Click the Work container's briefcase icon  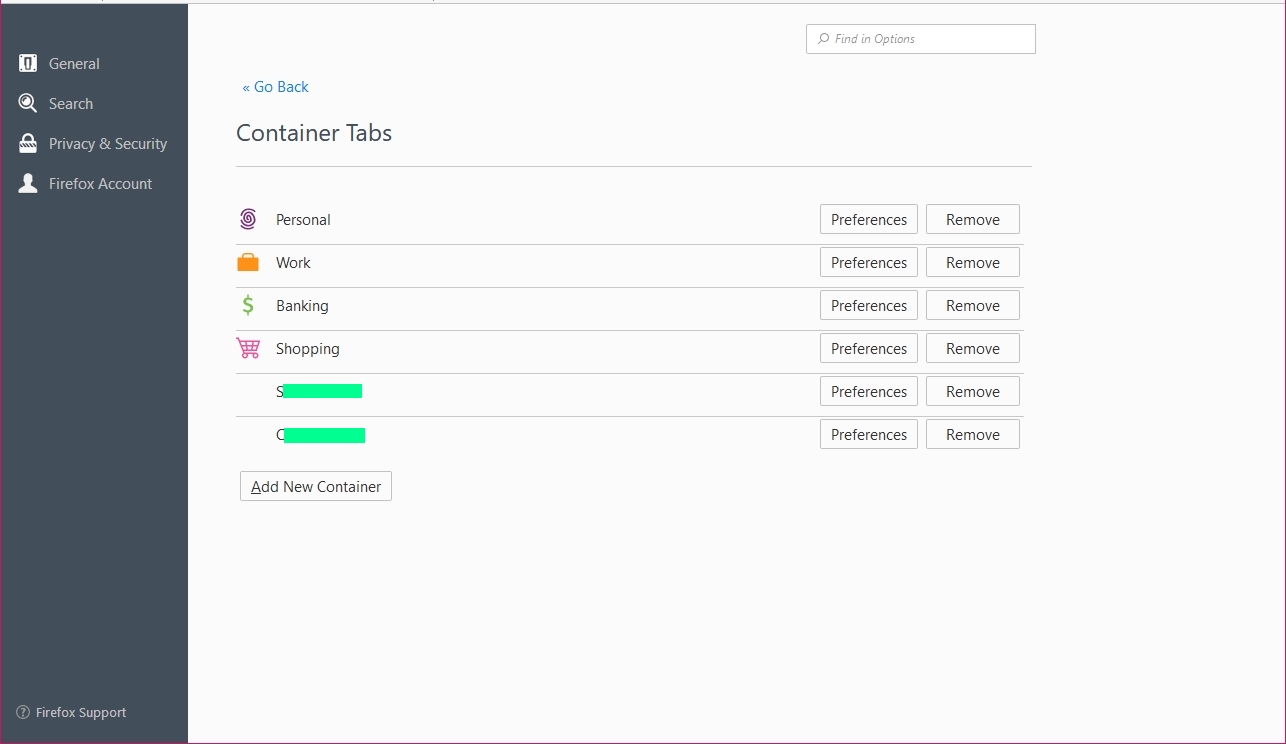tap(248, 261)
